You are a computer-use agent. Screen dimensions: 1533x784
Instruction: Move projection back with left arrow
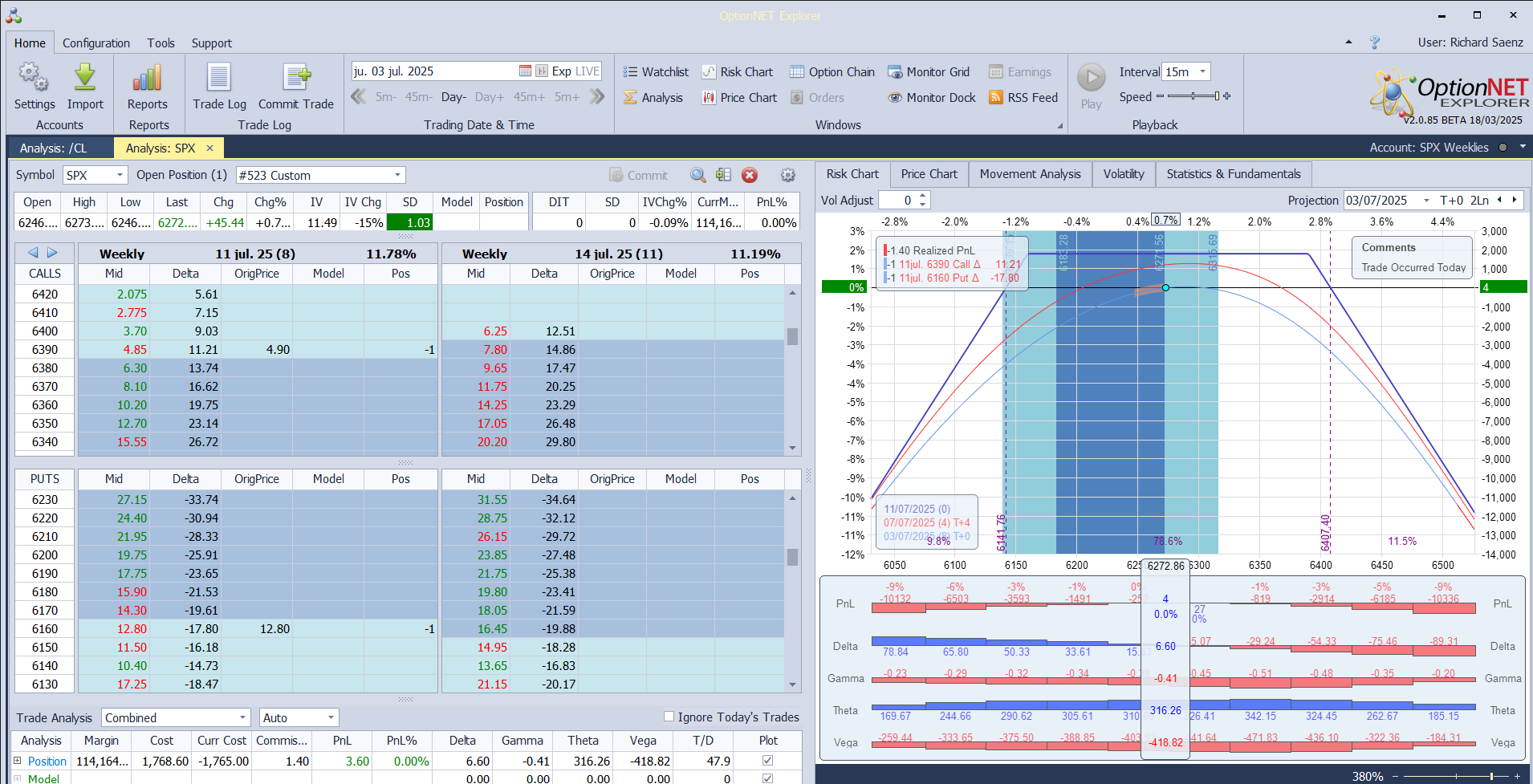coord(1498,201)
